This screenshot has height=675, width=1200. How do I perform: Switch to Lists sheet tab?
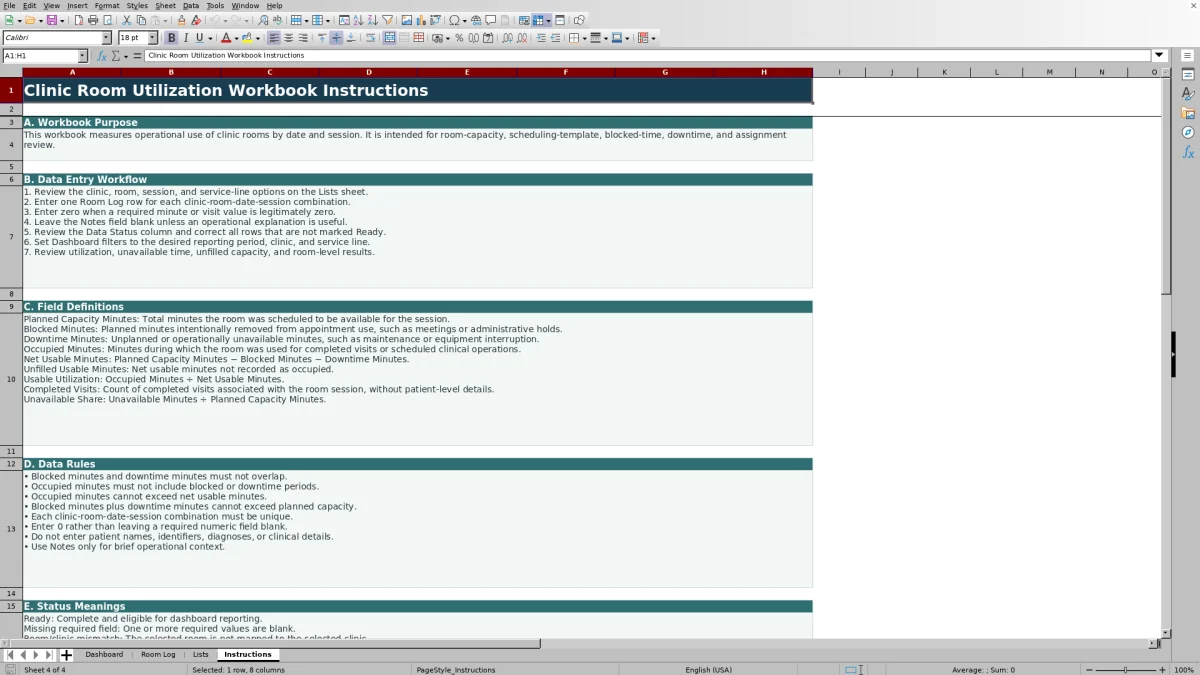point(200,654)
